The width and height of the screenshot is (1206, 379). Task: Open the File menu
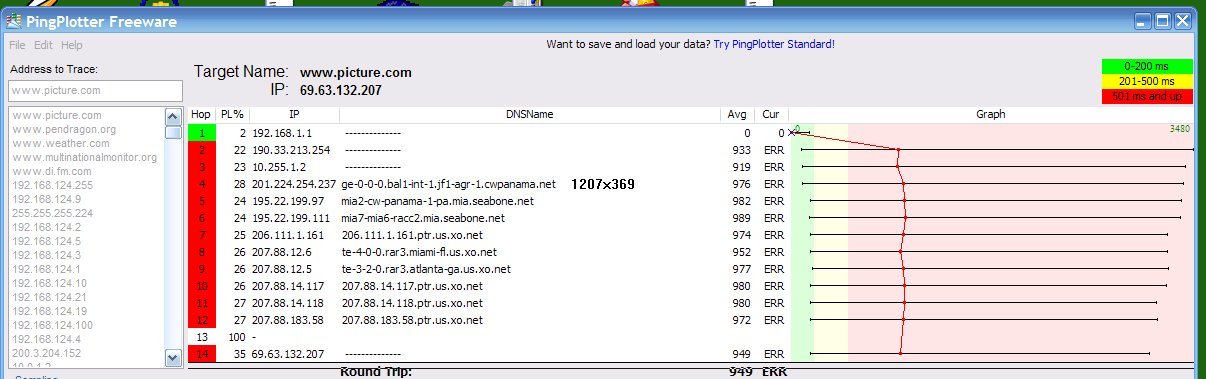17,45
